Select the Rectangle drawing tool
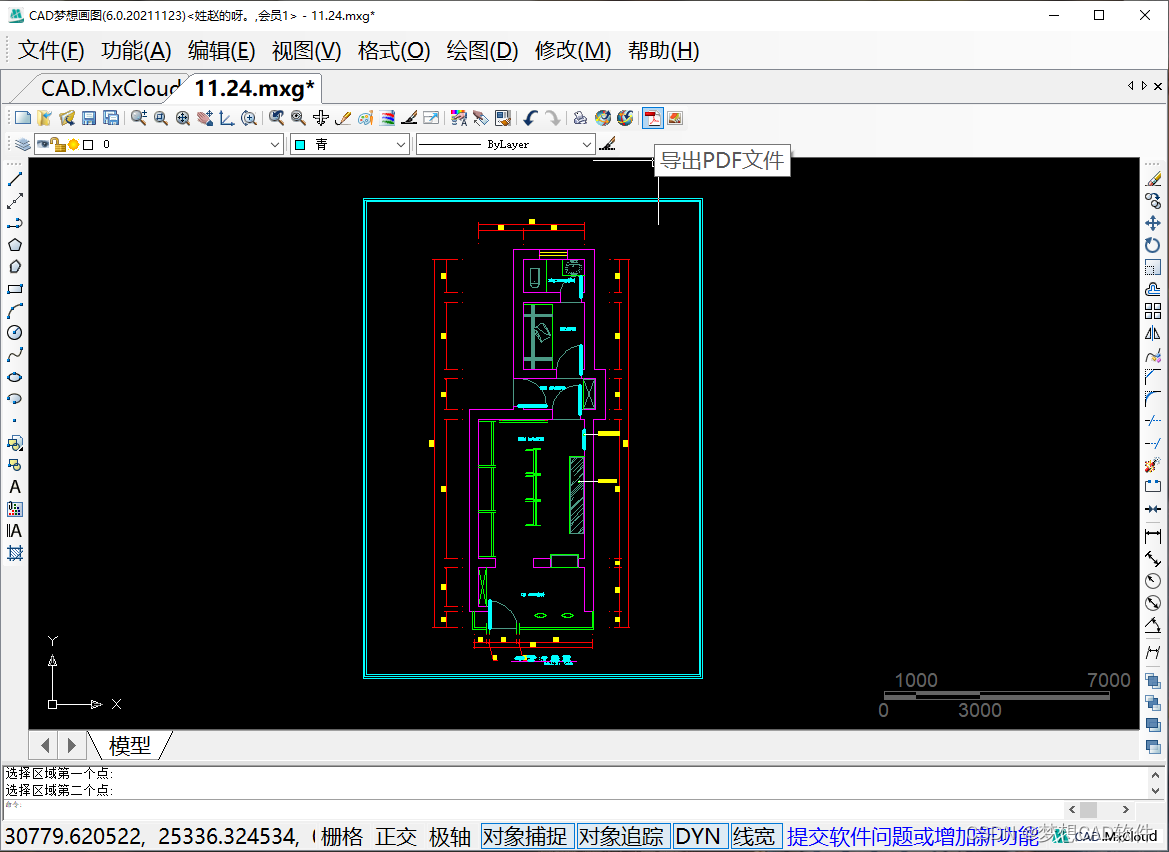The height and width of the screenshot is (852, 1169). [15, 289]
